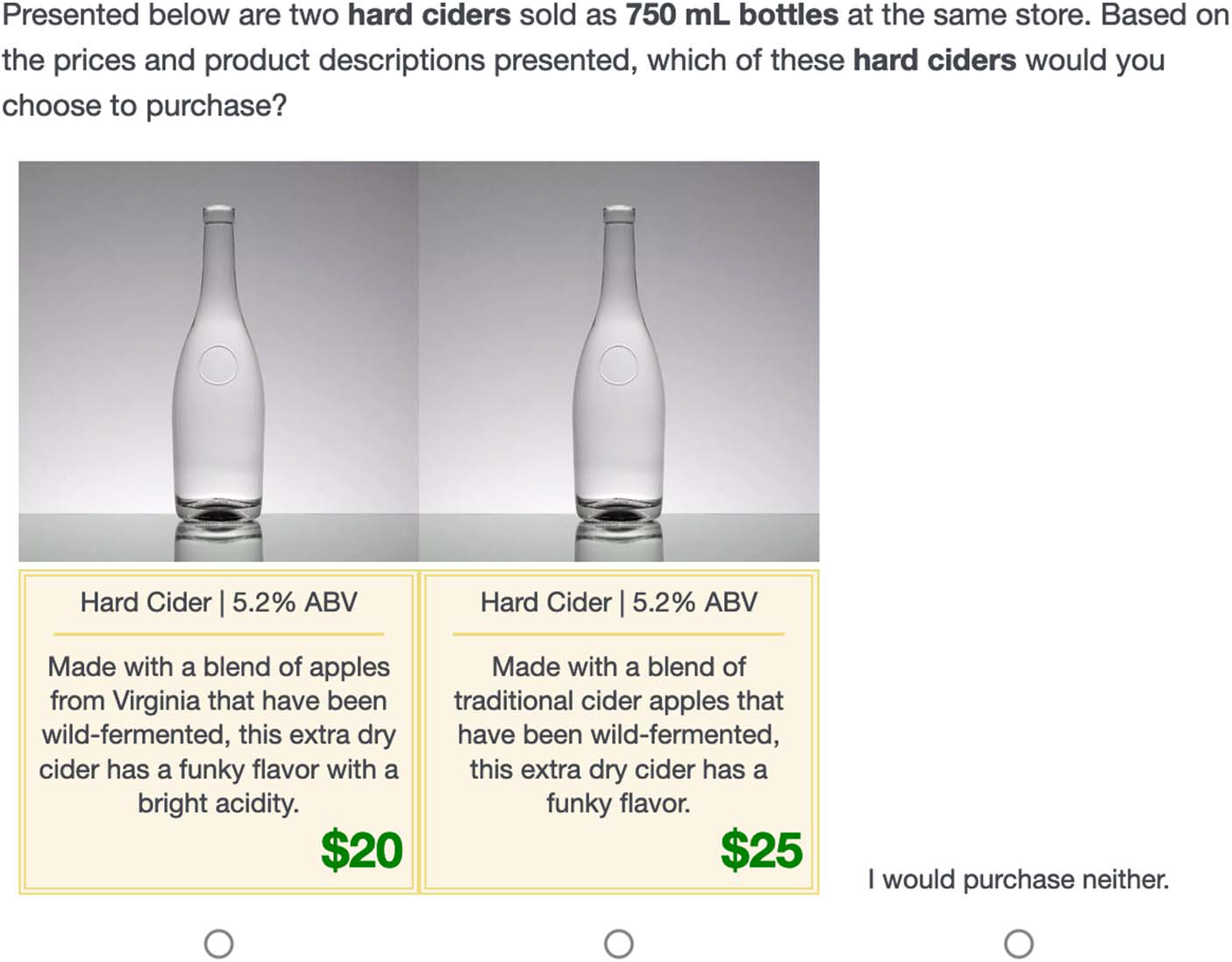Choose the $25 traditional cider radio button
Viewport: 1232px width, 962px height.
[x=618, y=944]
